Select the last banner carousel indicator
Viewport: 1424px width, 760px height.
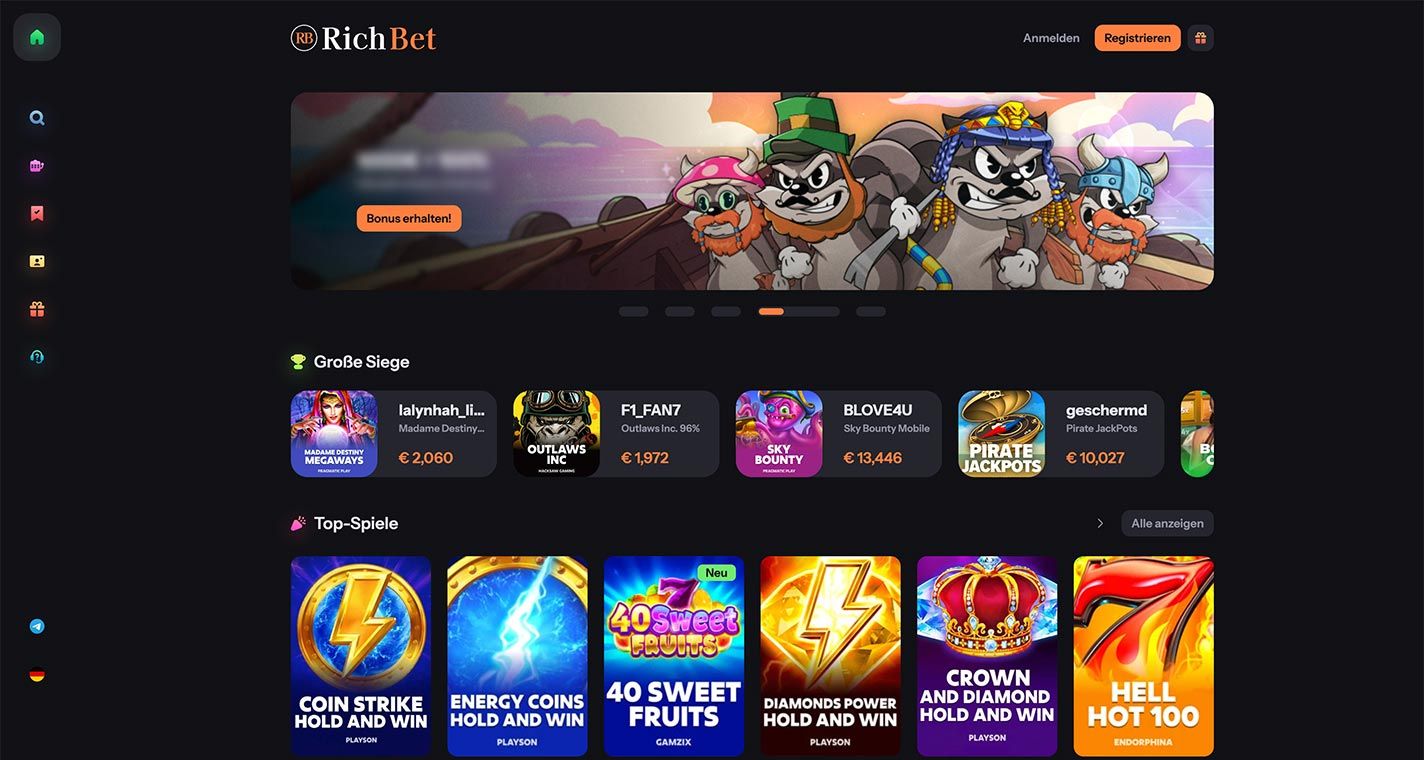871,312
